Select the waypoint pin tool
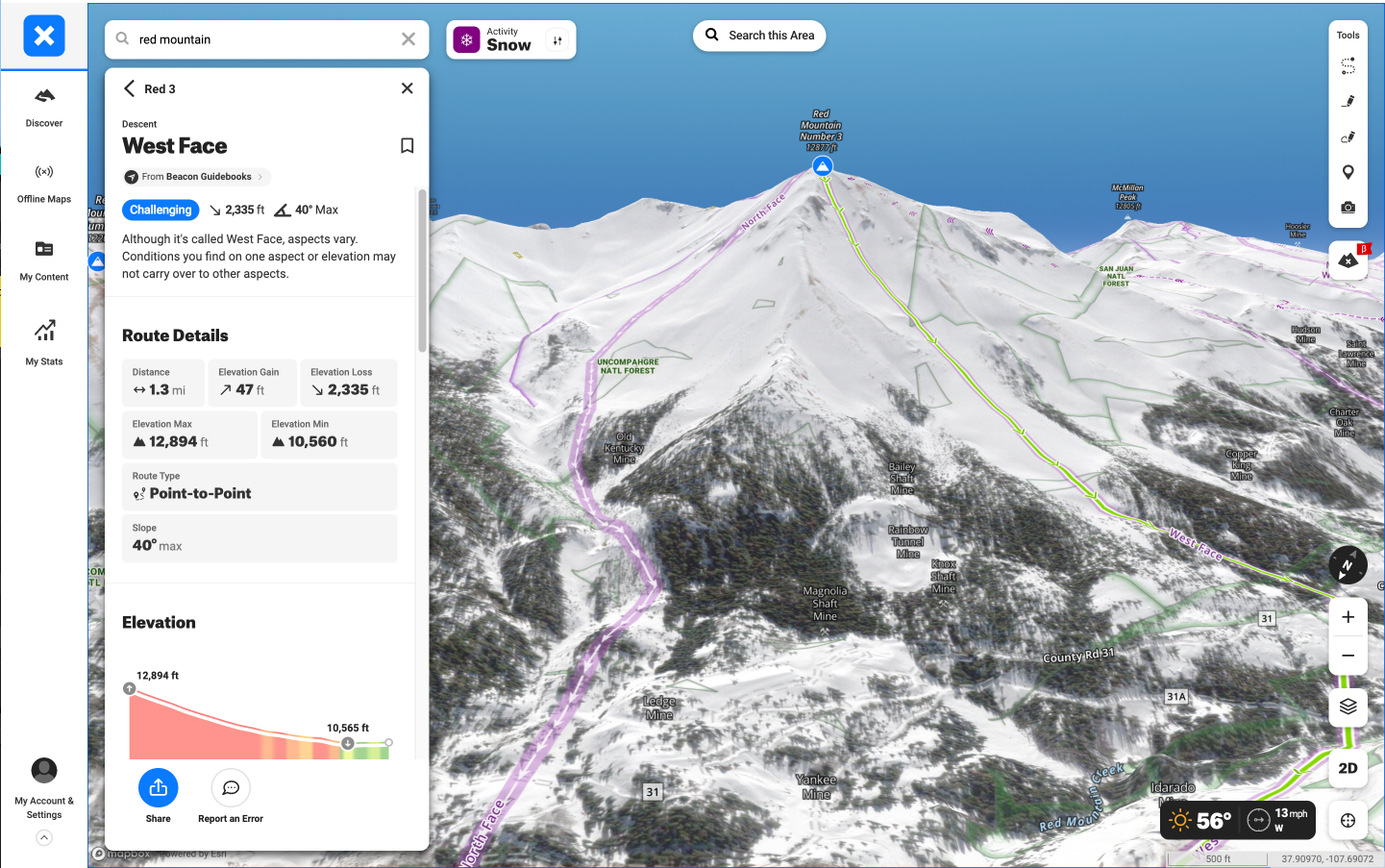 coord(1348,172)
